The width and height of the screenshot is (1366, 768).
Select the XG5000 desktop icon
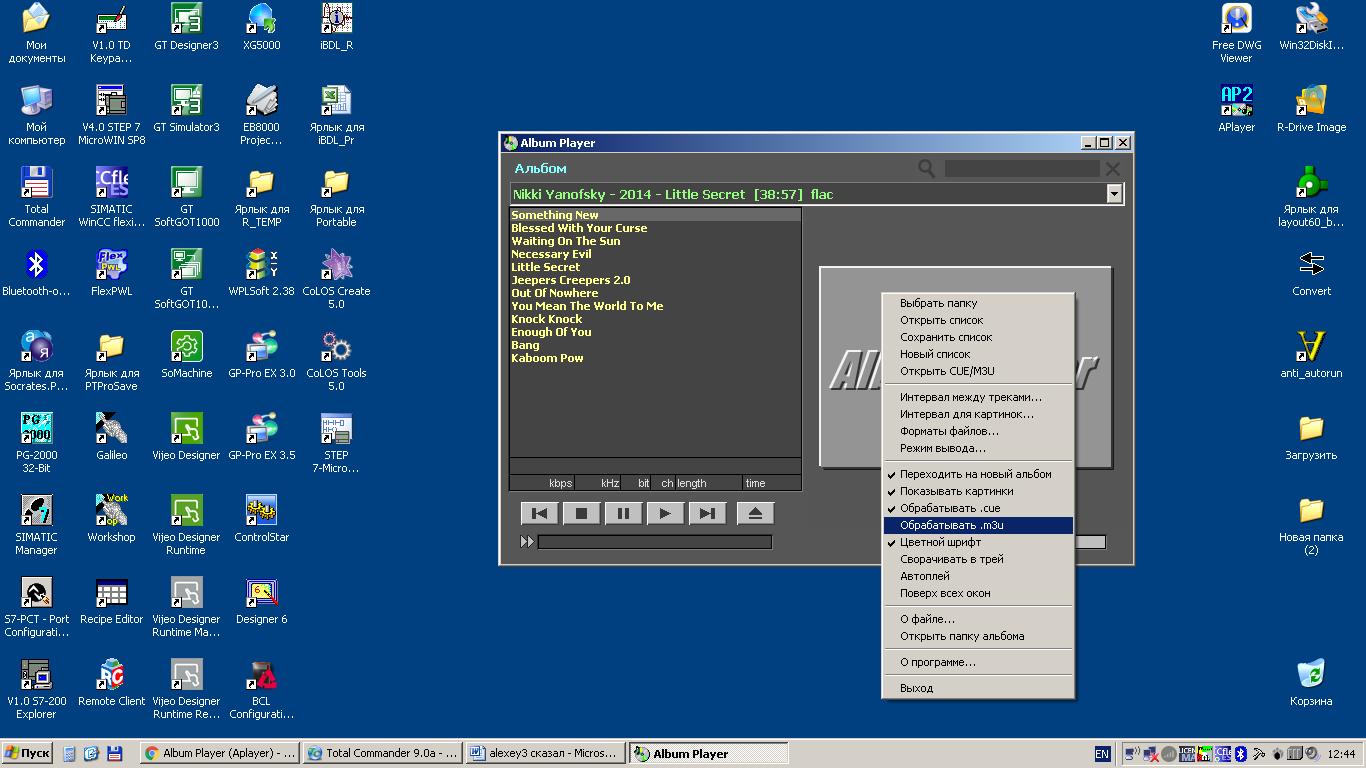261,27
